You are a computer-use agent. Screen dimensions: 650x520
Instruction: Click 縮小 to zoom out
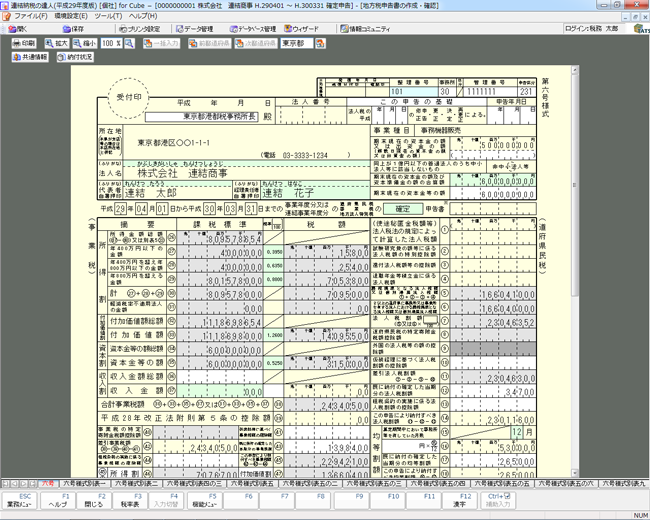[85, 43]
